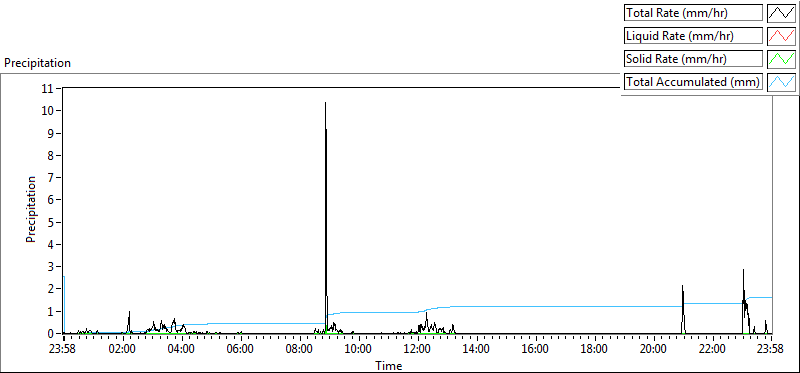Click the Precipitation chart title above the graph
Screen dimensions: 800x373
tap(37, 63)
